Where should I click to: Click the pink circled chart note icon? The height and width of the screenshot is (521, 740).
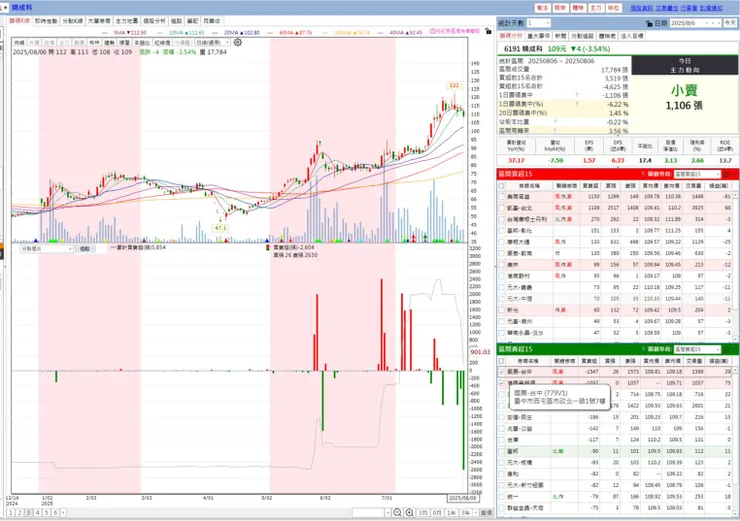pos(433,31)
